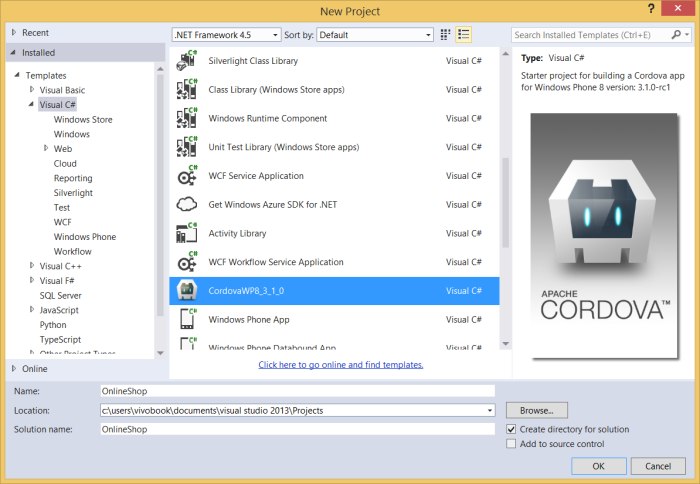The width and height of the screenshot is (700, 484).
Task: Click template list scroll down arrow
Action: click(x=505, y=343)
